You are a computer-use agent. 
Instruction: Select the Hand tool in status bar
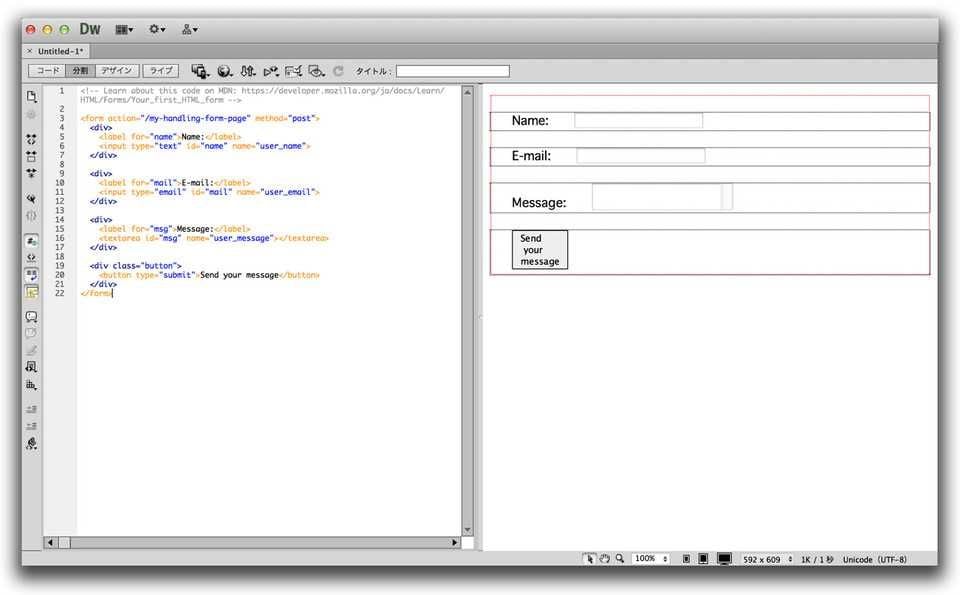point(605,559)
